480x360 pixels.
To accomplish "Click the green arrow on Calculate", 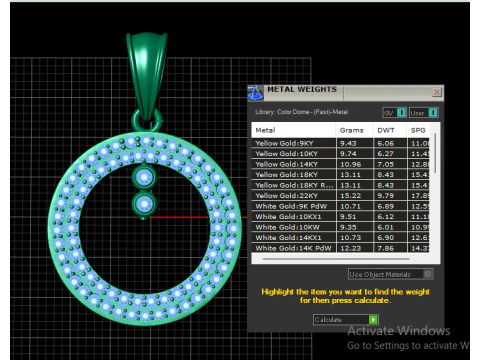I will coord(373,320).
